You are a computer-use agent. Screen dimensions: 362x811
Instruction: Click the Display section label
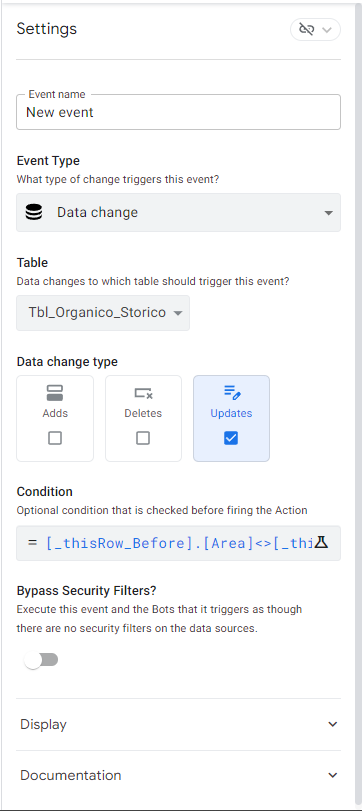tap(43, 724)
